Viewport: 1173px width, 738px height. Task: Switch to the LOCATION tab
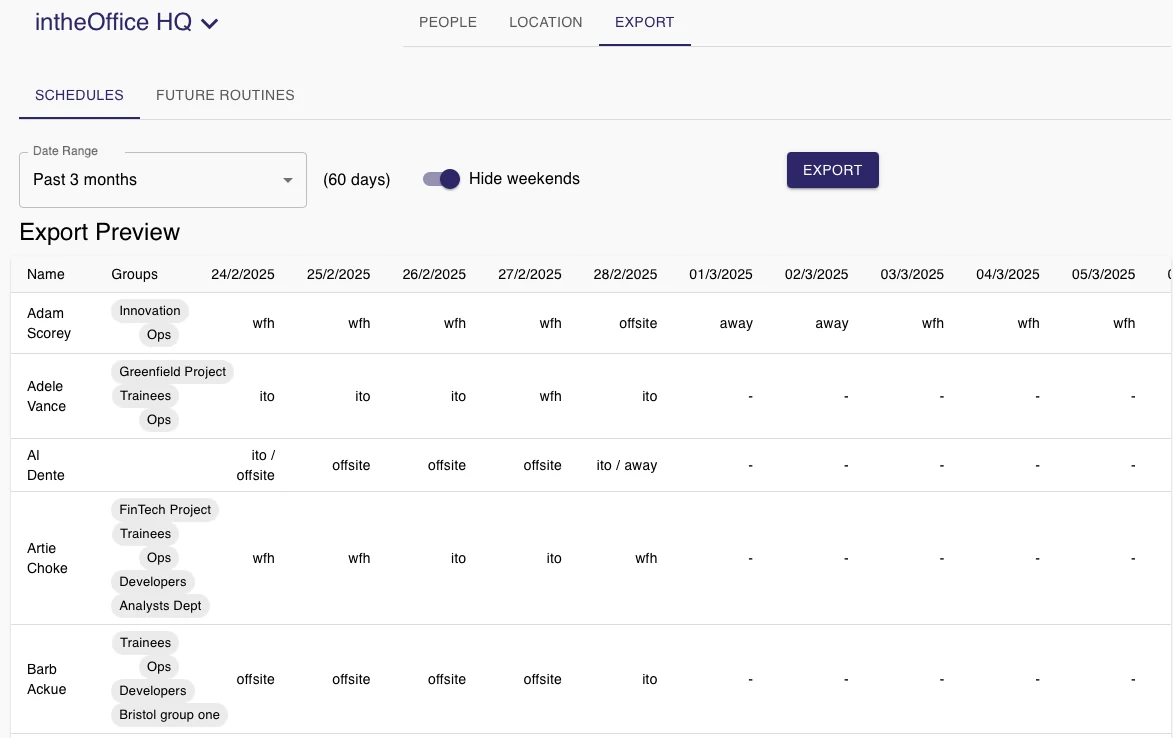click(545, 22)
